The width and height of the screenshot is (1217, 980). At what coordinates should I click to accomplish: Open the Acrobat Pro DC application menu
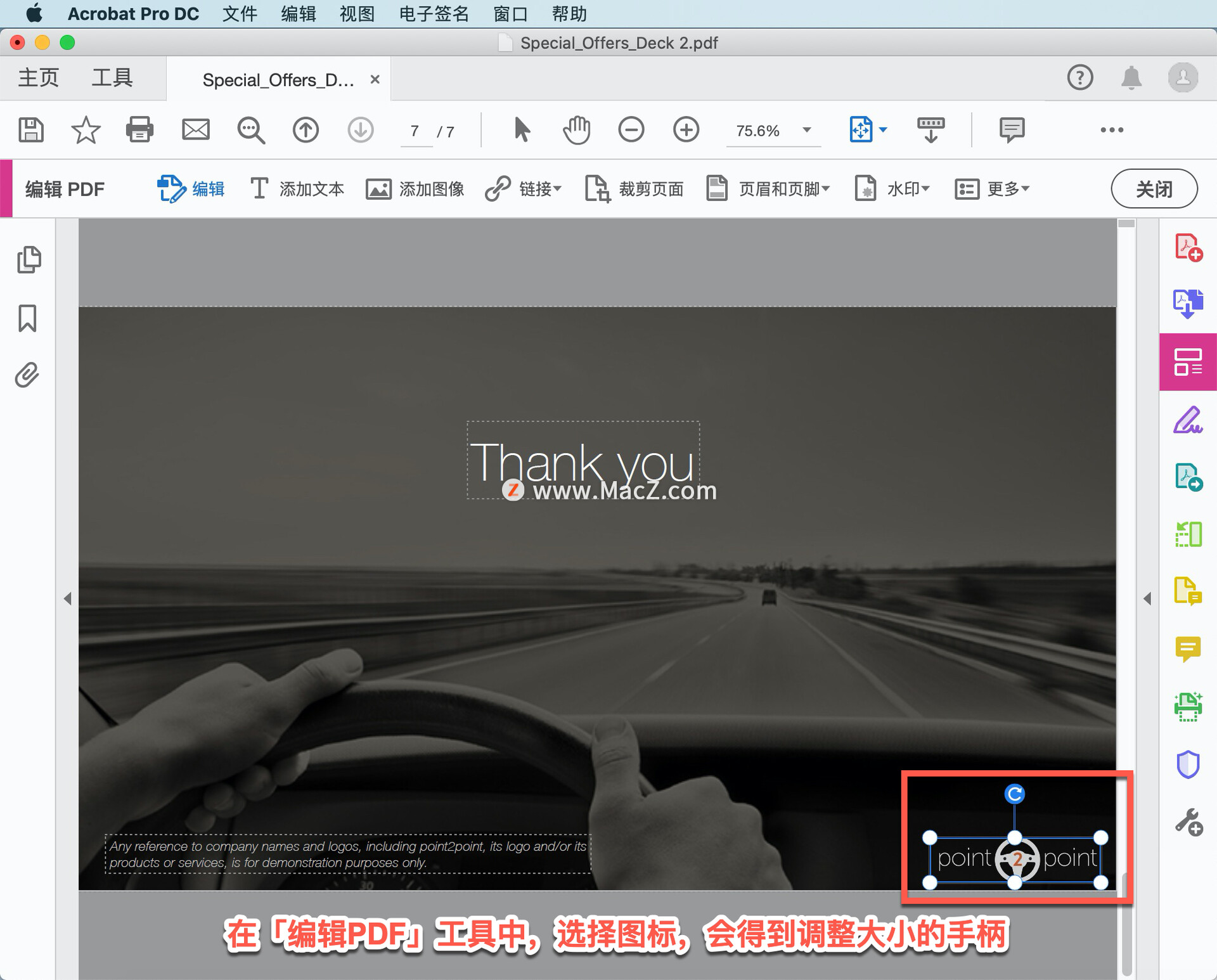(133, 13)
